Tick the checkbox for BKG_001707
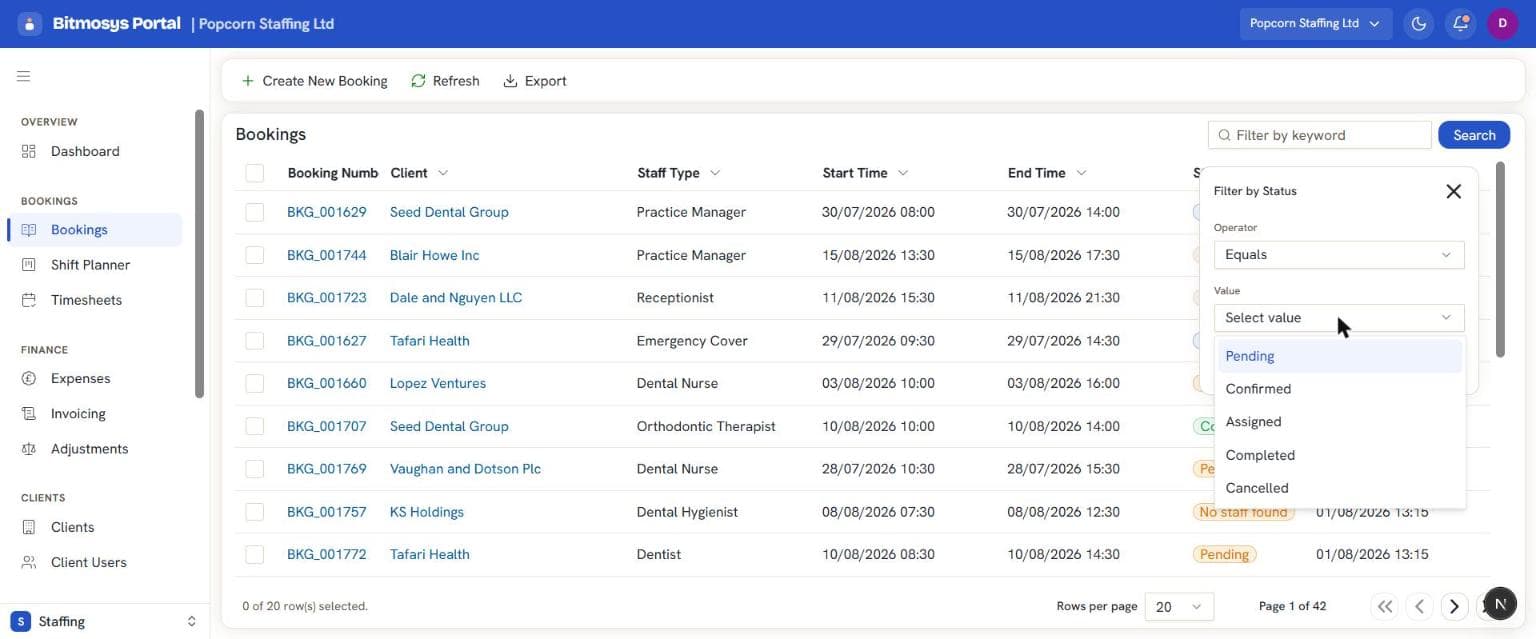 tap(255, 426)
